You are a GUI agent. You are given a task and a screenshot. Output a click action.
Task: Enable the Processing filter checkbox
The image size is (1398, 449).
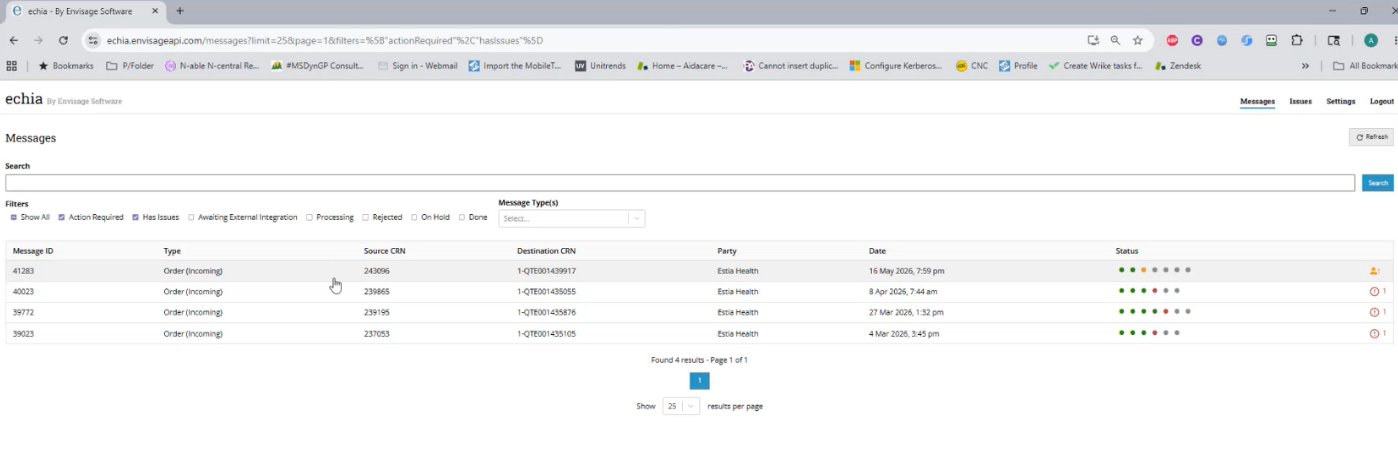pyautogui.click(x=310, y=217)
